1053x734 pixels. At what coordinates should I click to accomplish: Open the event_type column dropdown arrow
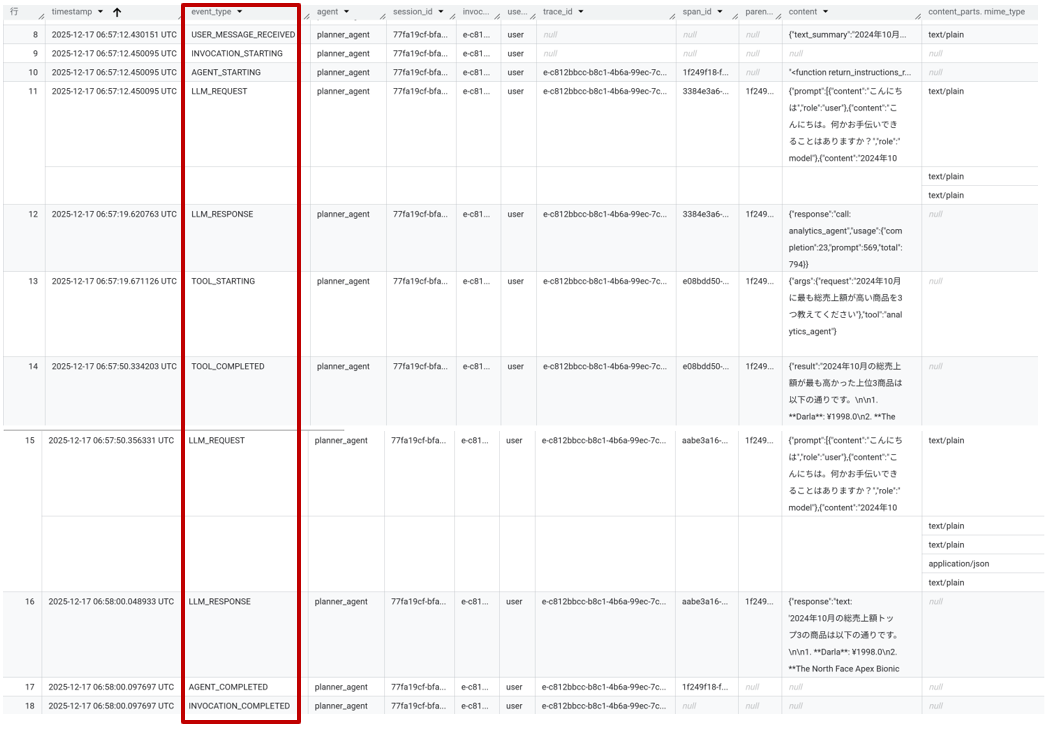239,12
